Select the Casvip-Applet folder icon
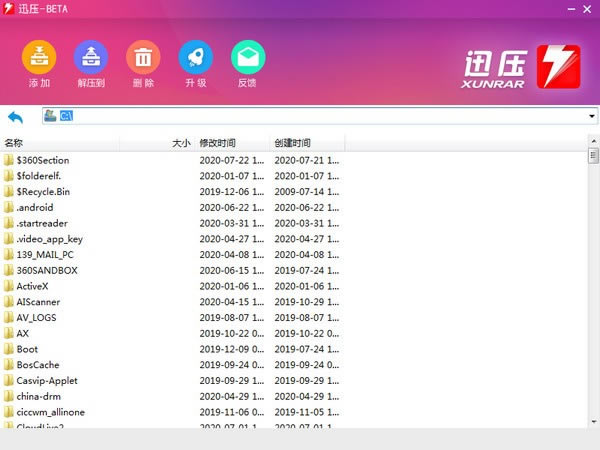The width and height of the screenshot is (600, 450). click(x=8, y=380)
